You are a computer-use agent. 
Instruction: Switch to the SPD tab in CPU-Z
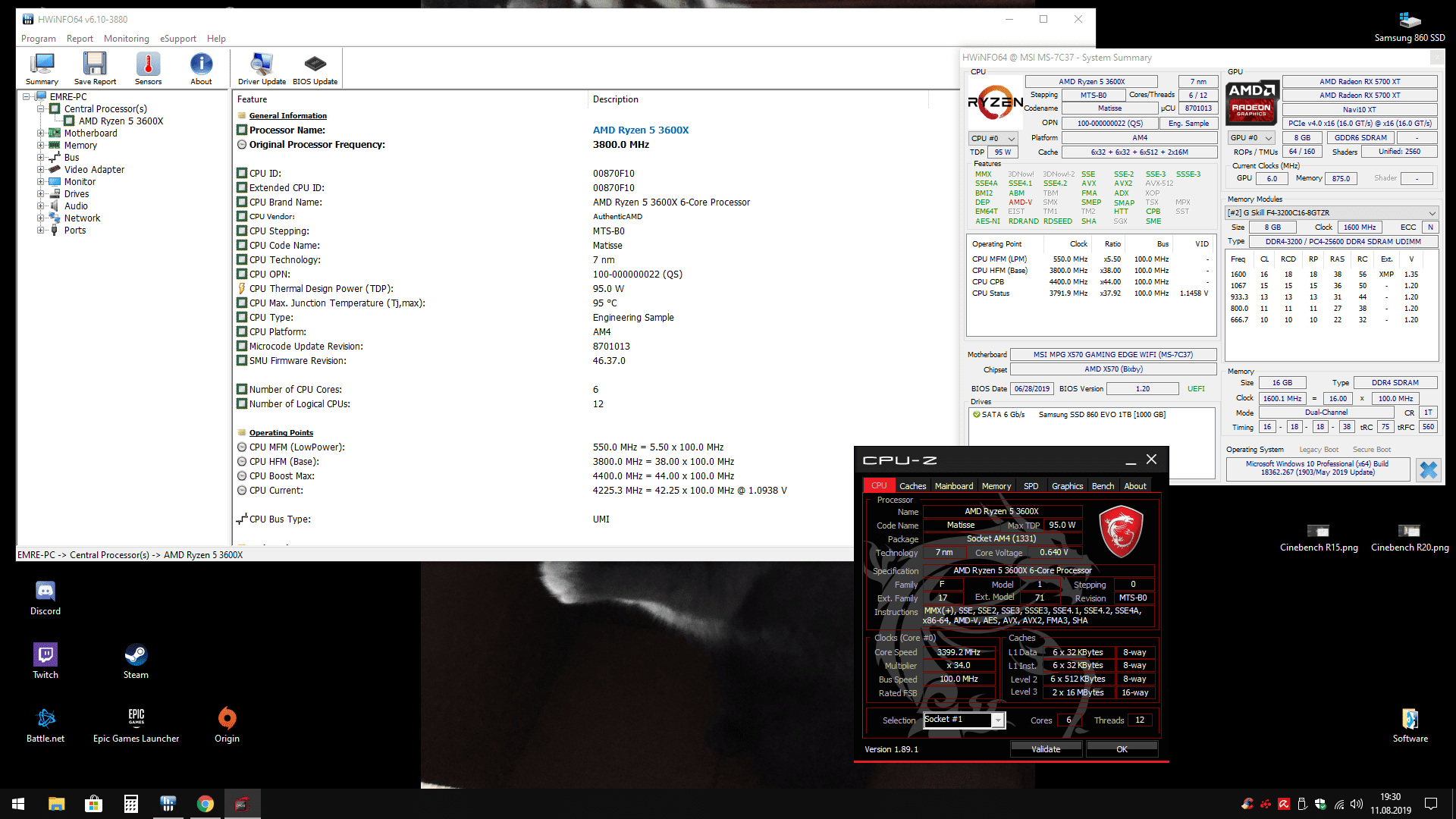coord(1031,486)
